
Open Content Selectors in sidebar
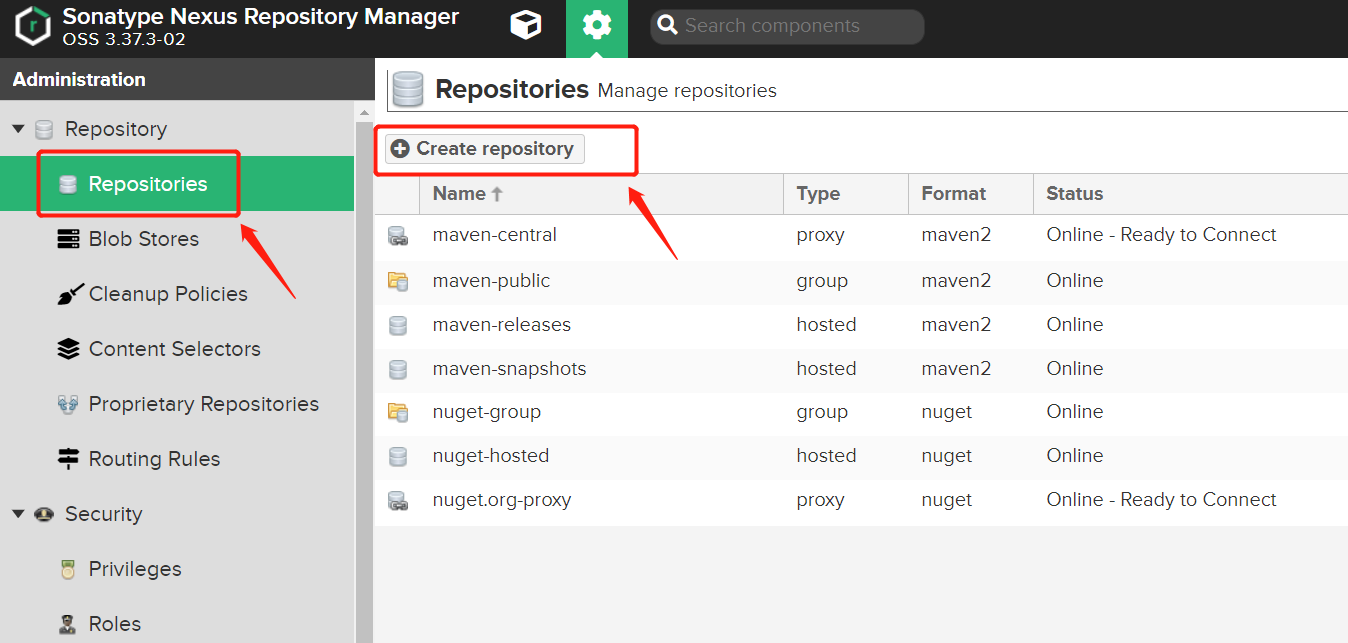[177, 349]
